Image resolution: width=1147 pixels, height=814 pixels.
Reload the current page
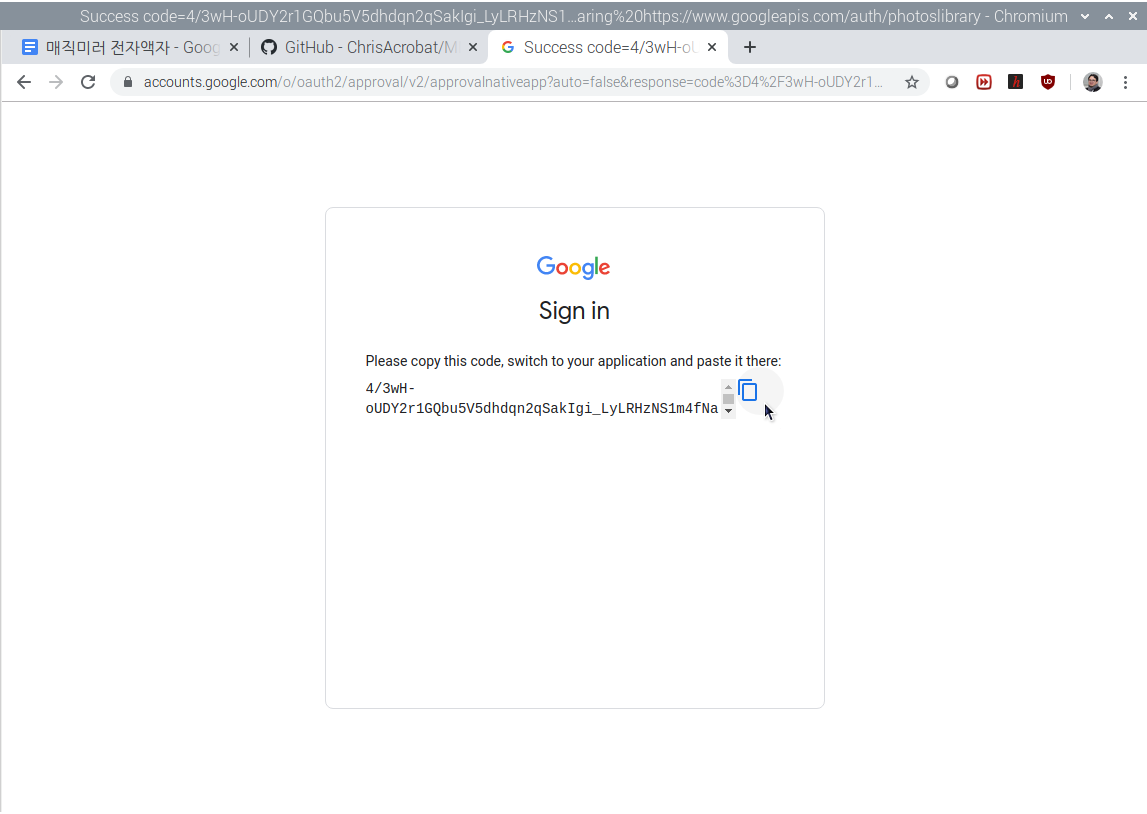(x=89, y=82)
